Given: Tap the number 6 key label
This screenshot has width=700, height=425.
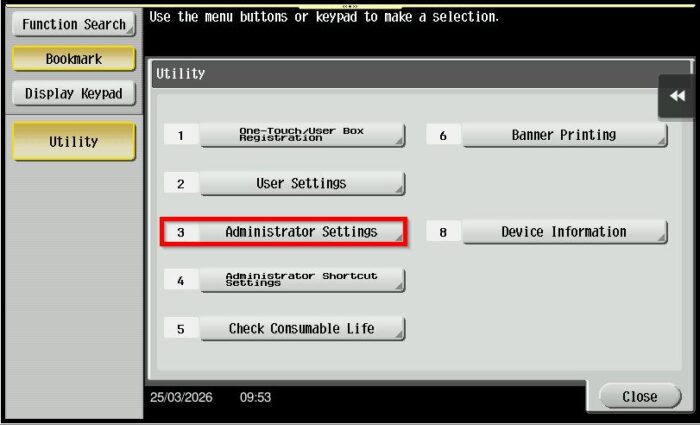Looking at the screenshot, I should tap(443, 135).
